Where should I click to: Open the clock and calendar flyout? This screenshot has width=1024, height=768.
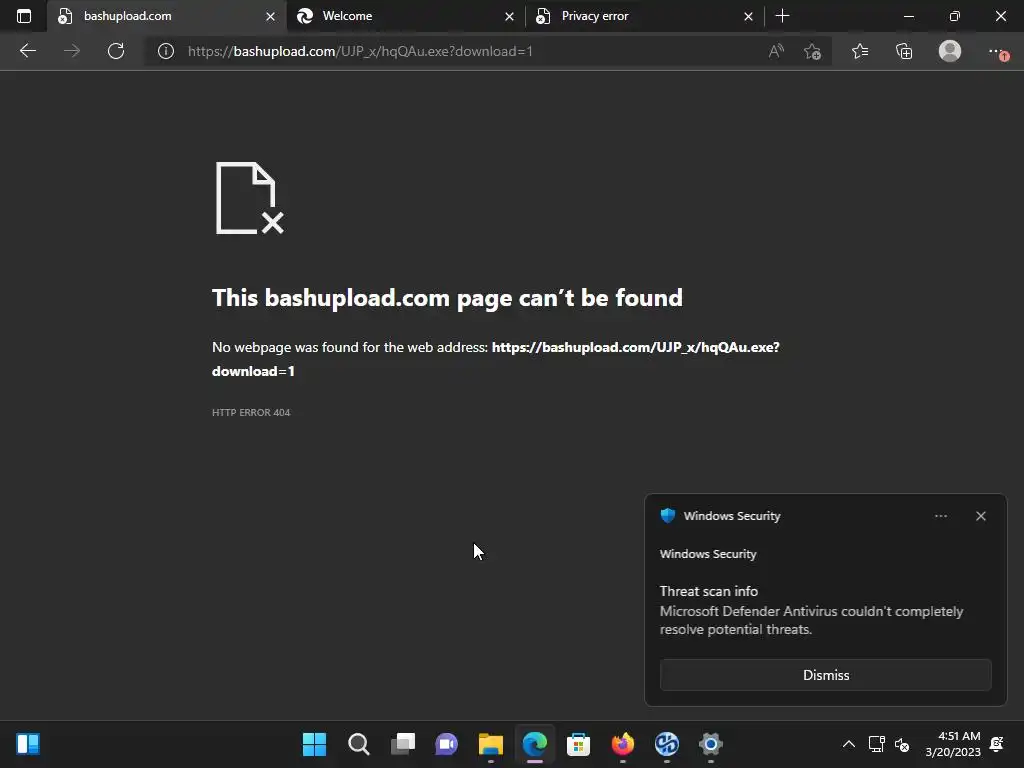953,744
